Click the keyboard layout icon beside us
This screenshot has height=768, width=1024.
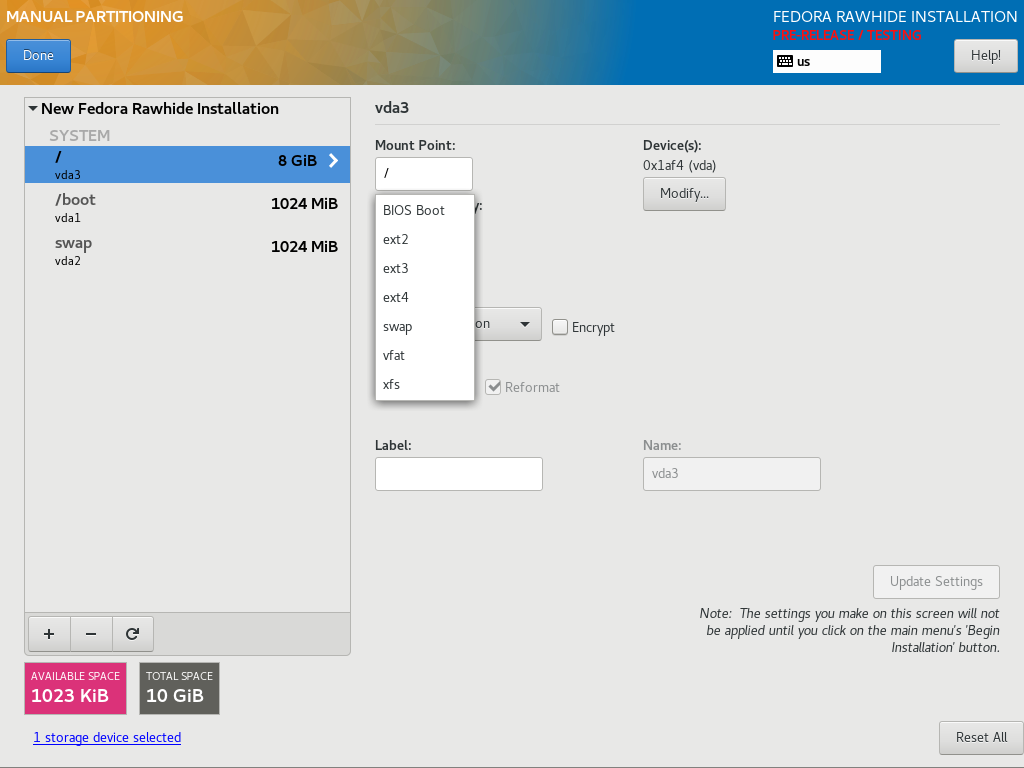[785, 61]
